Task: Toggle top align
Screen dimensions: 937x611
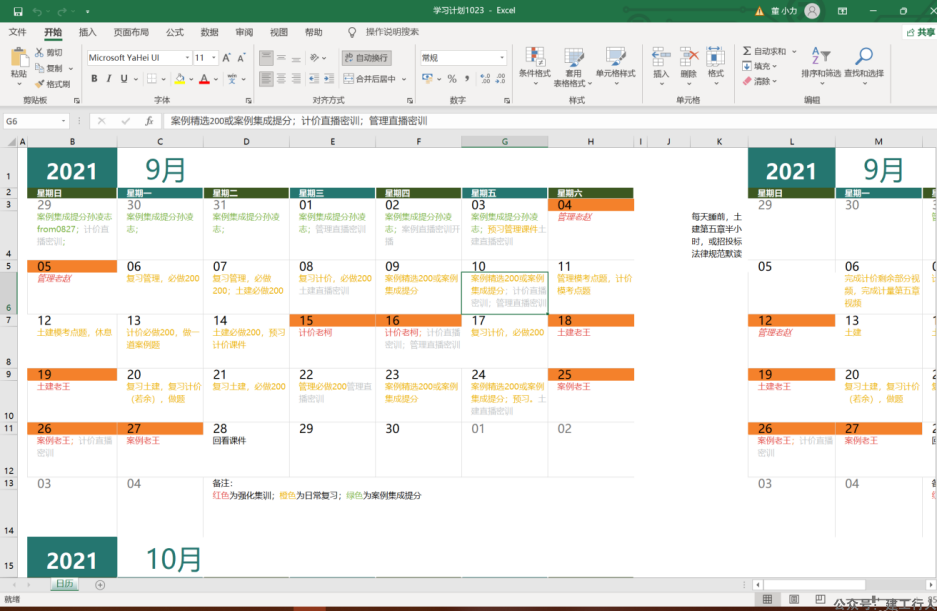Action: click(x=267, y=58)
